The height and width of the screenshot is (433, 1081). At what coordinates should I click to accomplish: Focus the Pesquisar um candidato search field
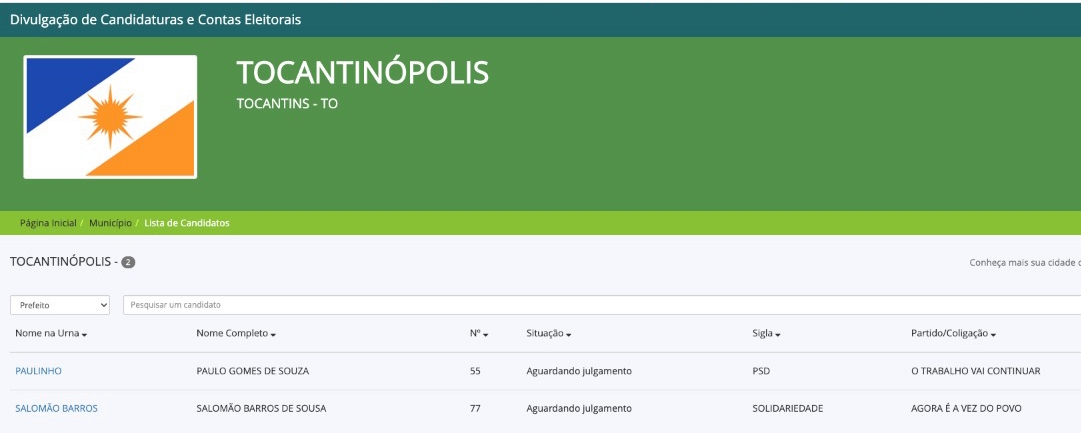[600, 305]
